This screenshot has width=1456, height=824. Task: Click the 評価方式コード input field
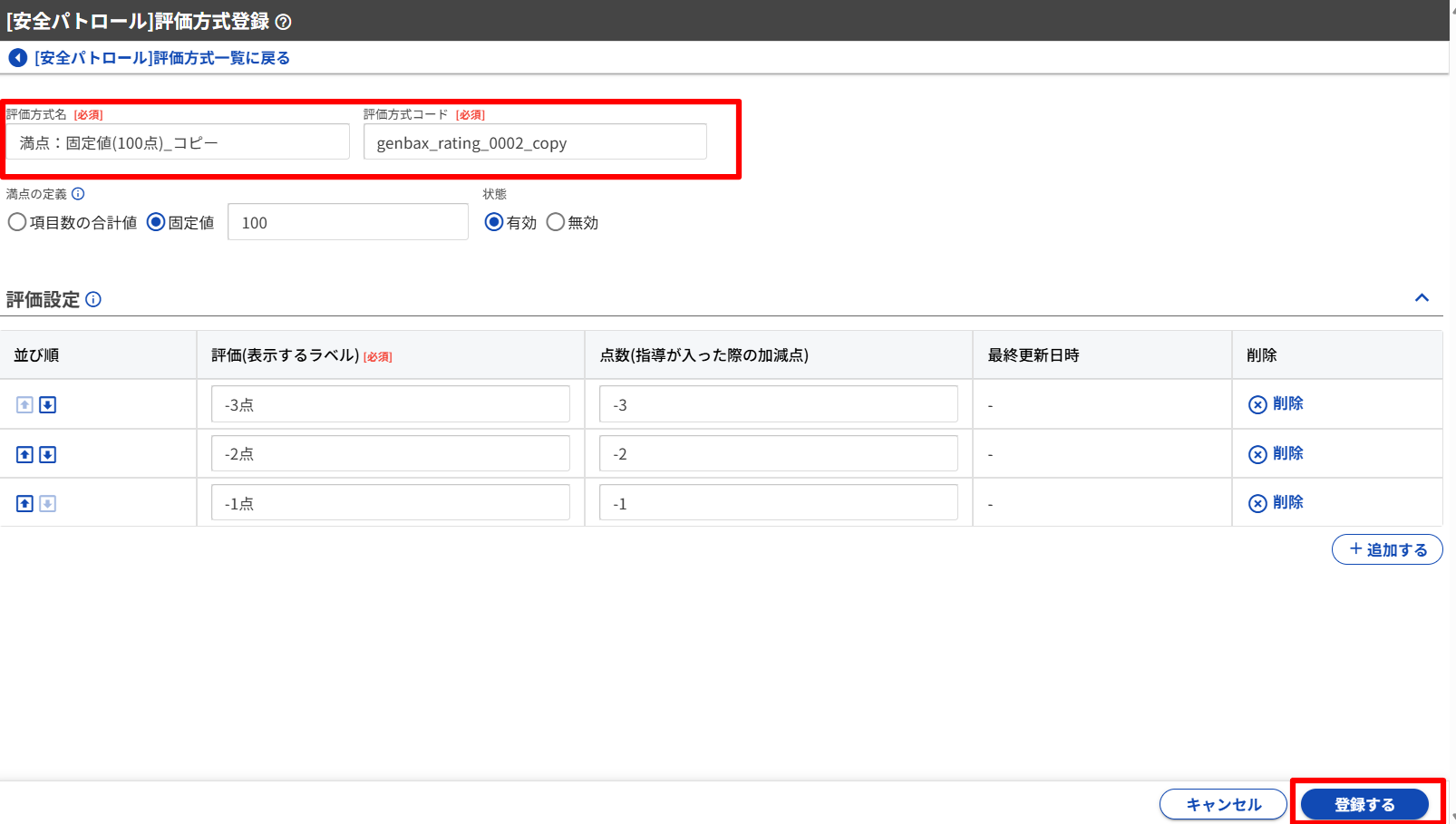coord(535,142)
